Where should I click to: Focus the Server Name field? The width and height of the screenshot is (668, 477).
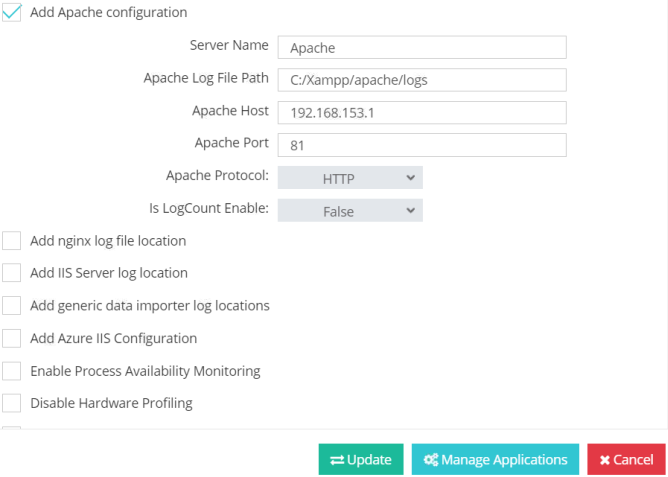click(x=422, y=47)
